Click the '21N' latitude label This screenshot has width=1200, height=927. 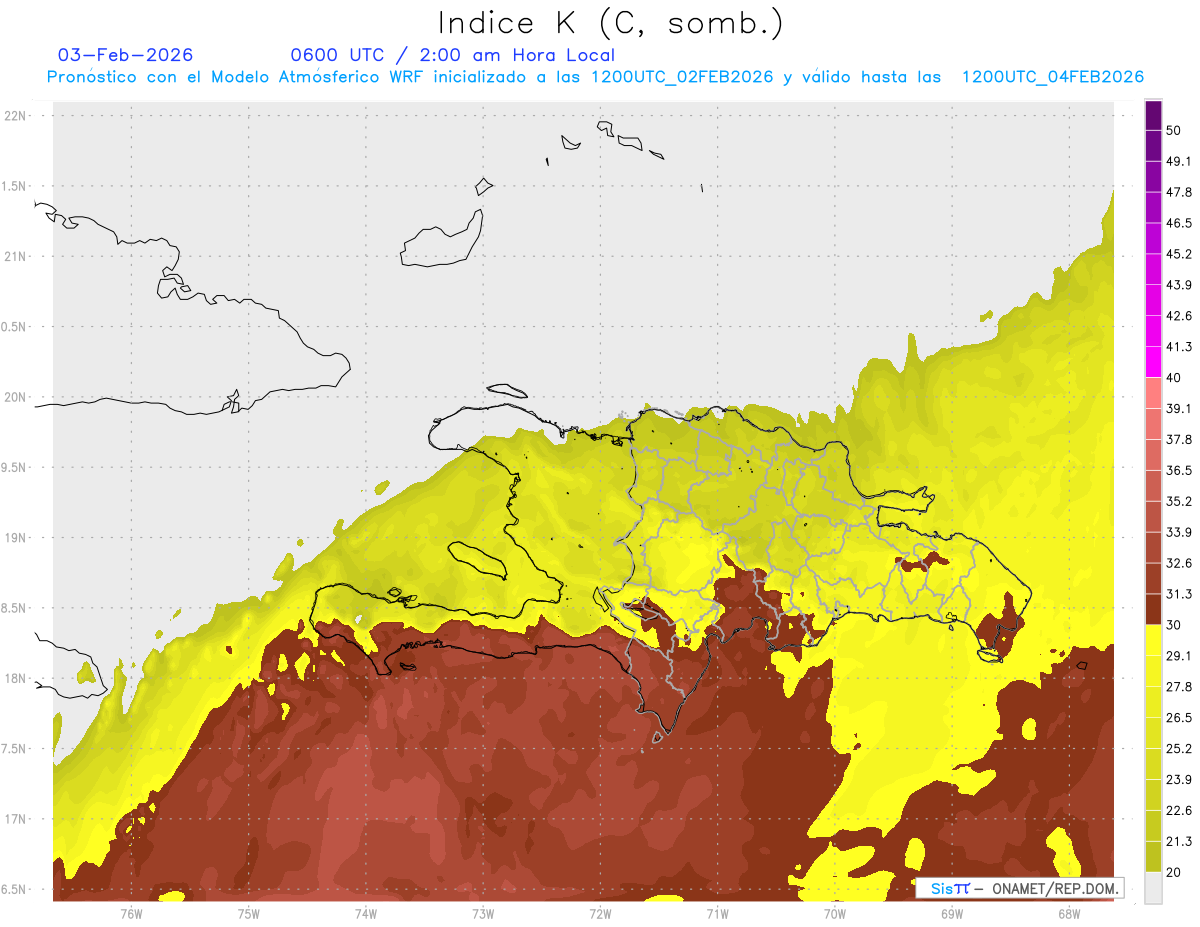[16, 256]
